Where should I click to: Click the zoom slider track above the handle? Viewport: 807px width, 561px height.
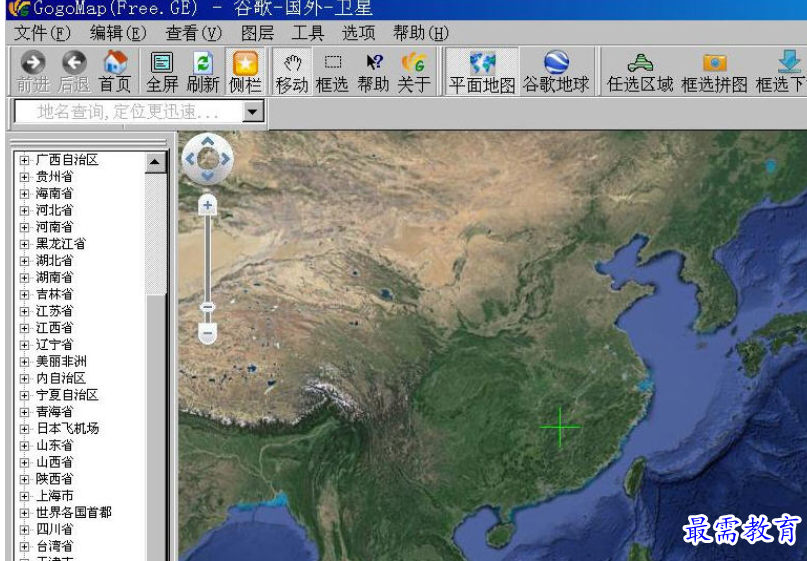[x=207, y=258]
